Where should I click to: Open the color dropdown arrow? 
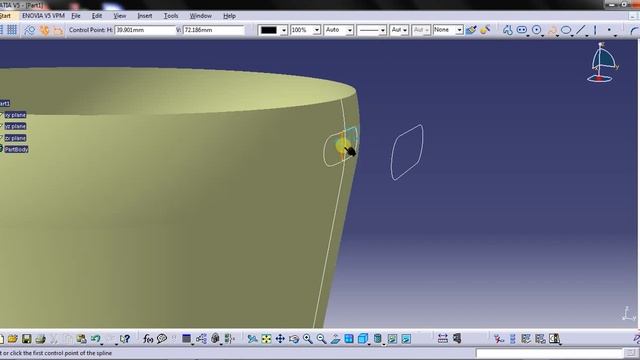tap(284, 30)
